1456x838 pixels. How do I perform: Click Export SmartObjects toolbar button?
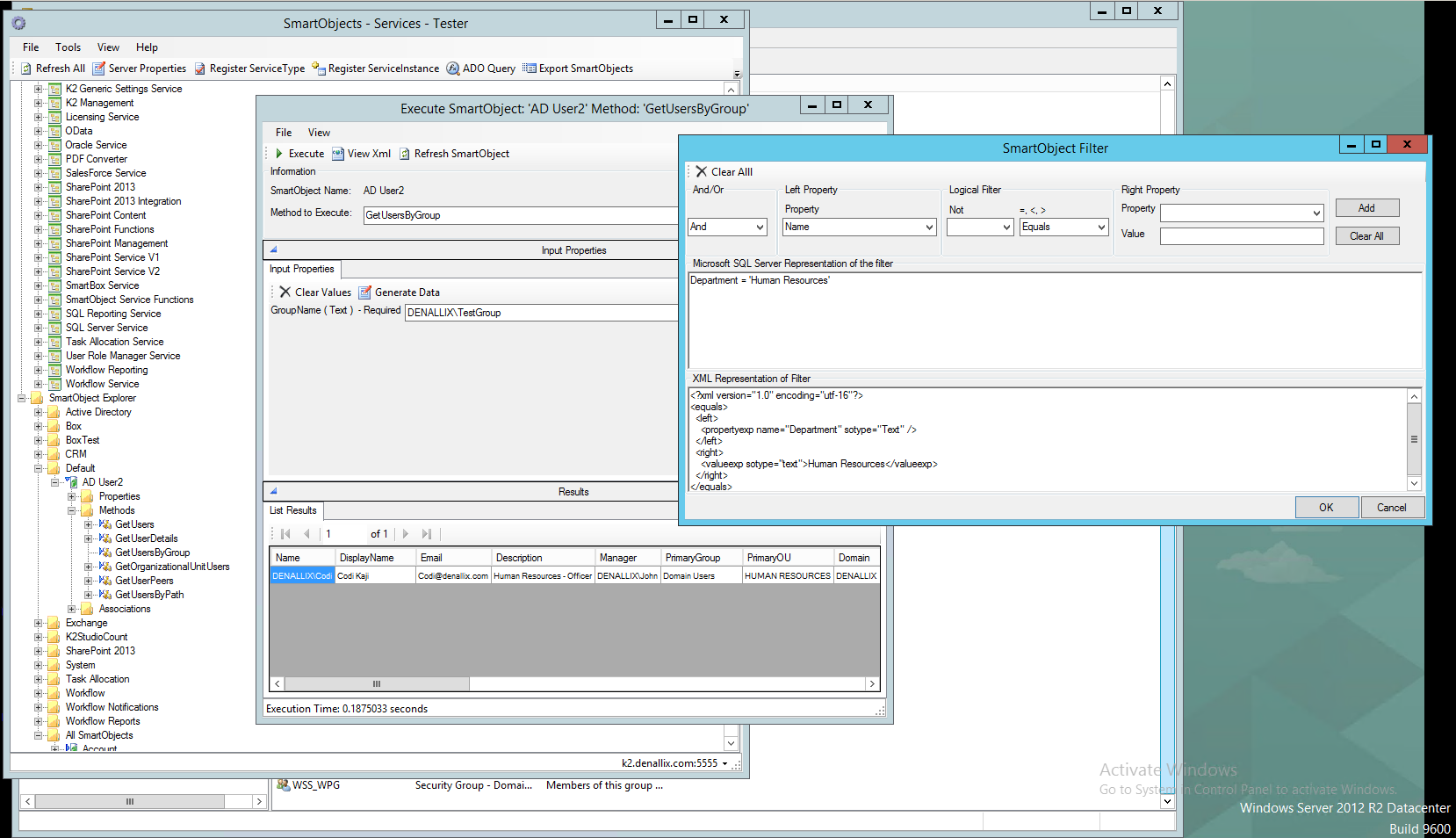[x=578, y=69]
